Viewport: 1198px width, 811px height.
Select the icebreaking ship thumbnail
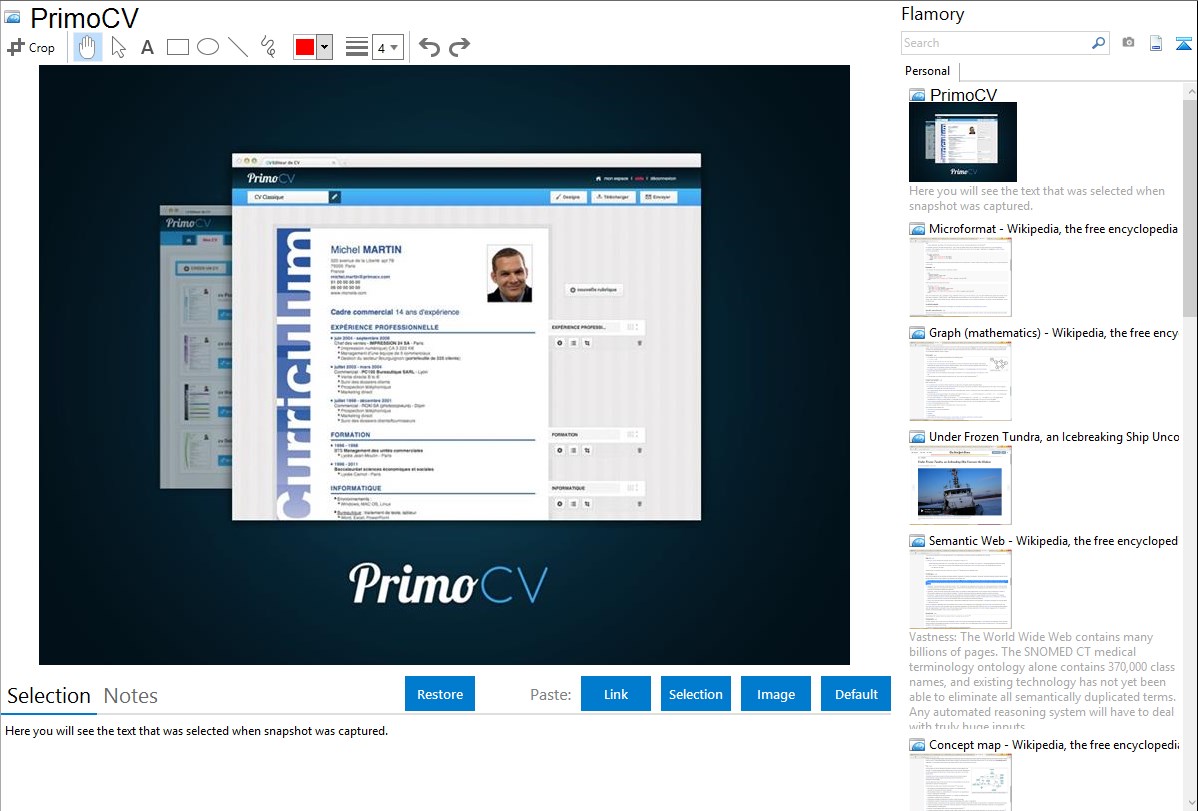point(960,485)
